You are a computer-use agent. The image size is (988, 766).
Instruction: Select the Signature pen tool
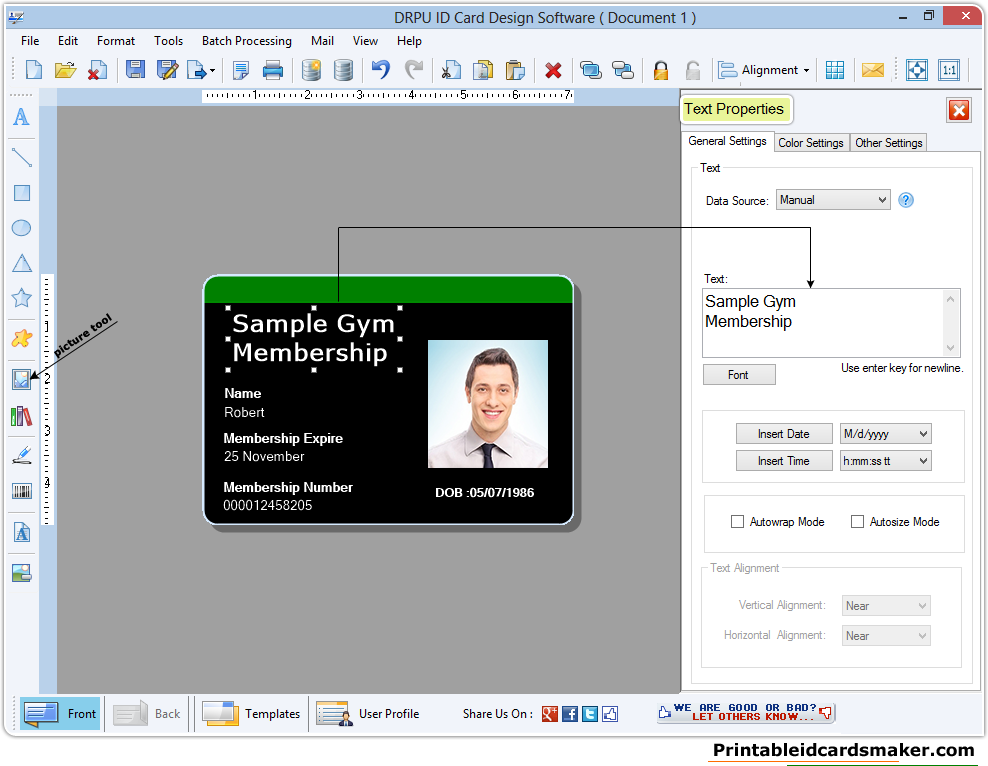pos(22,455)
